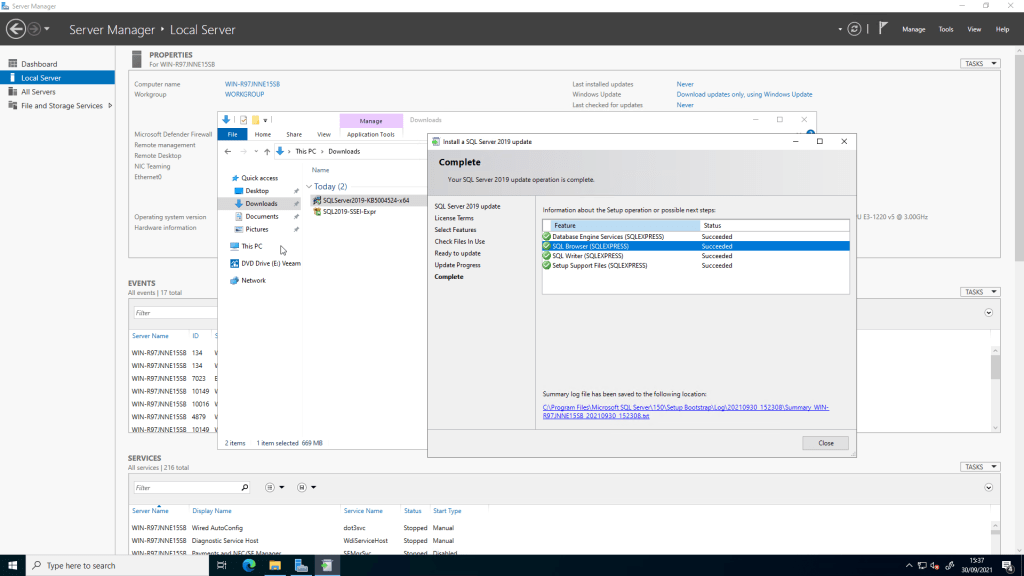
Task: Open the Services TASKS dropdown
Action: [x=980, y=467]
